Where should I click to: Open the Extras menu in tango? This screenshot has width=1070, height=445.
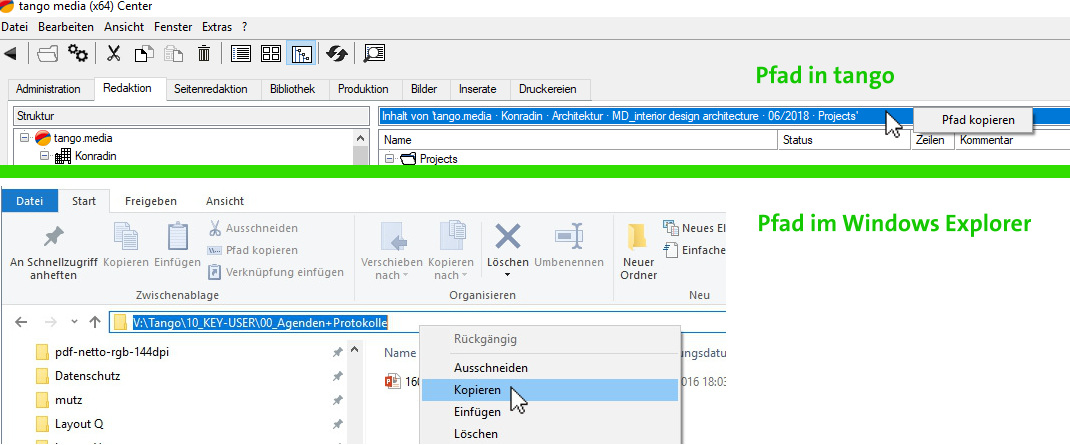[x=216, y=26]
